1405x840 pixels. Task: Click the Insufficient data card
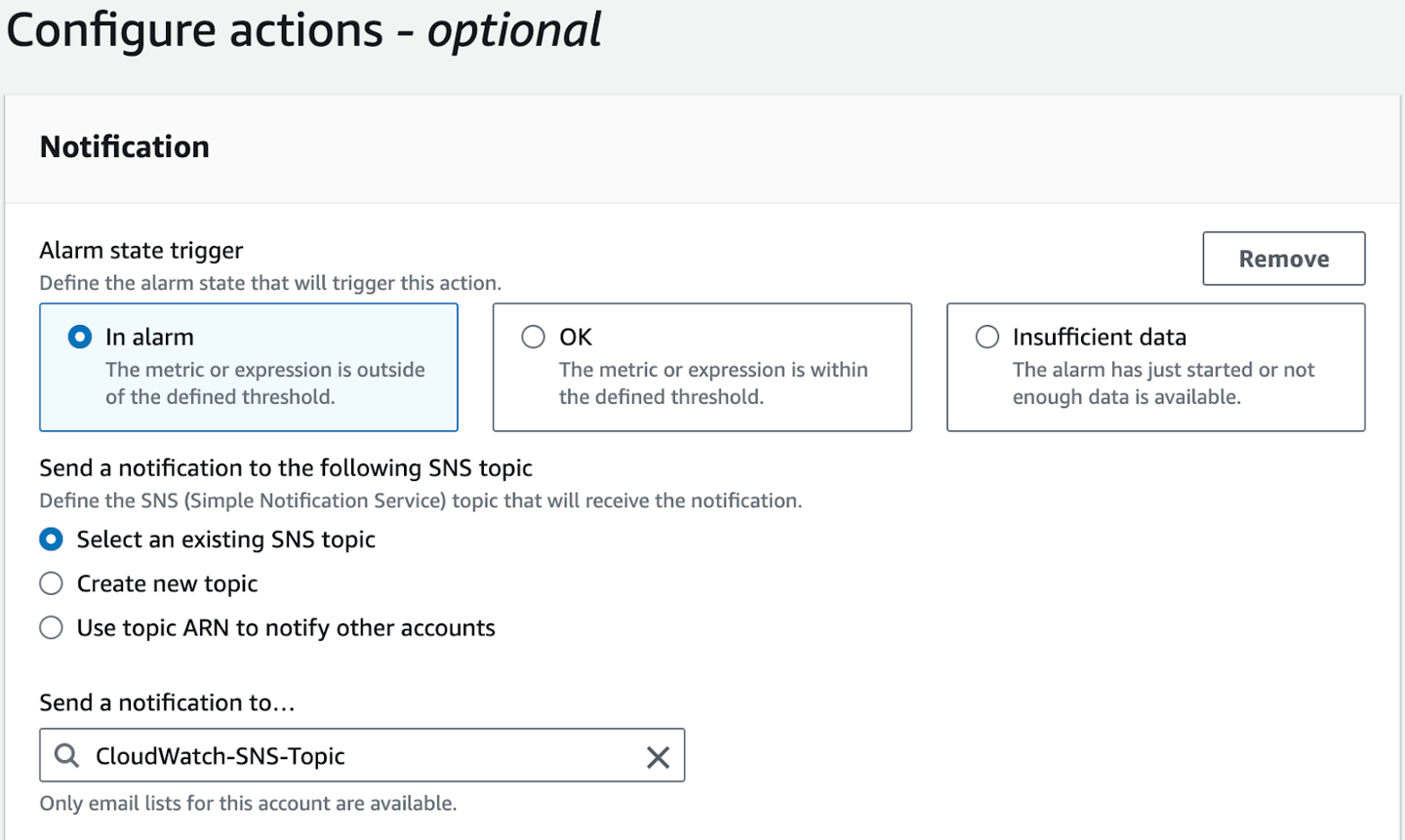tap(1155, 368)
